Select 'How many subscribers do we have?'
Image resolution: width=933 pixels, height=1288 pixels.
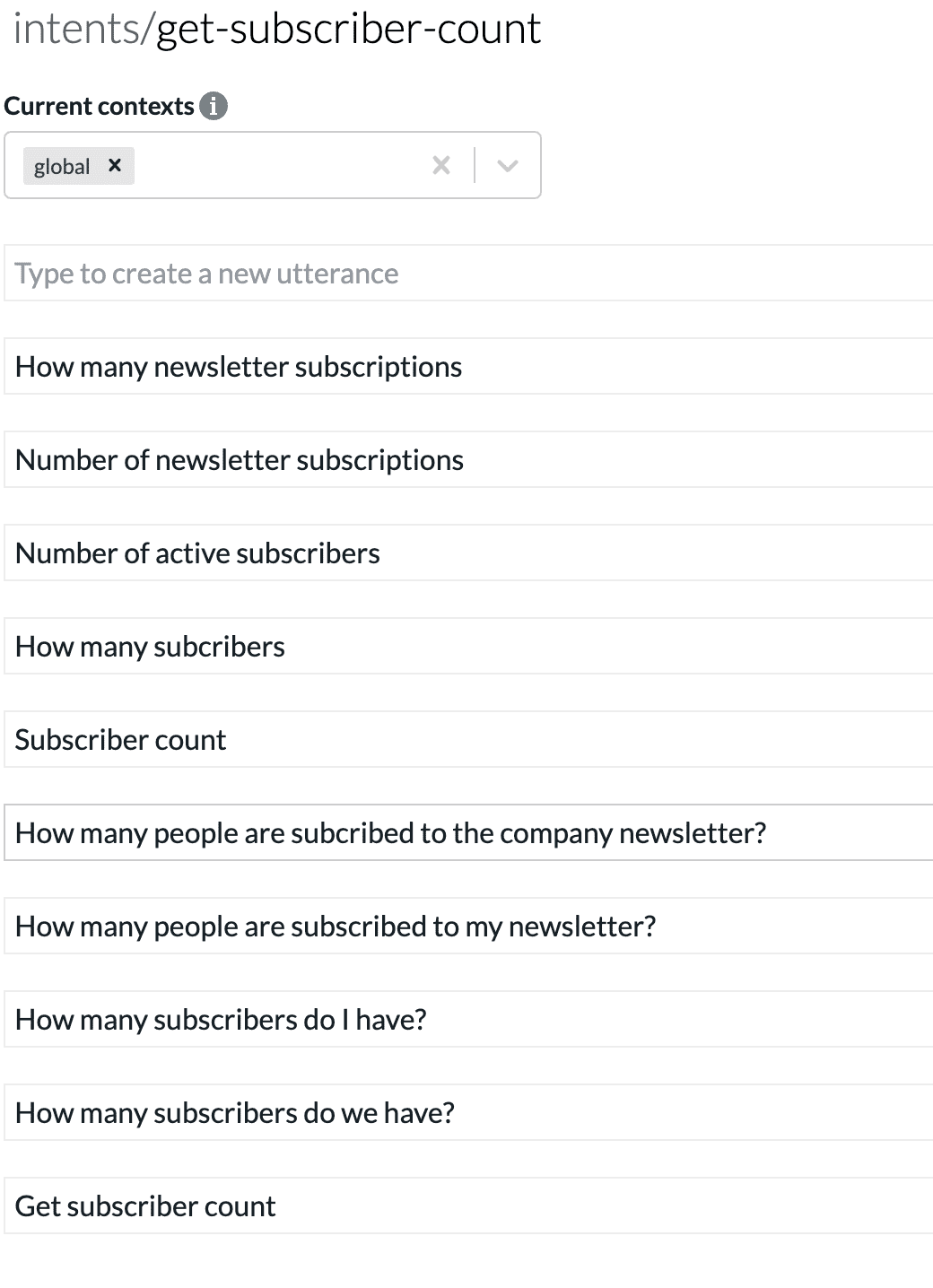(469, 1112)
